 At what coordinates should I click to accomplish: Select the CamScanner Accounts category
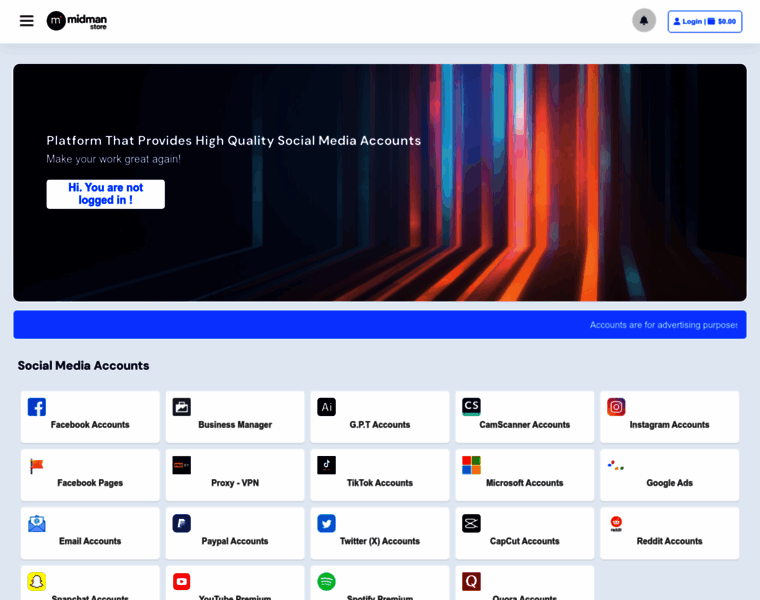click(x=524, y=424)
